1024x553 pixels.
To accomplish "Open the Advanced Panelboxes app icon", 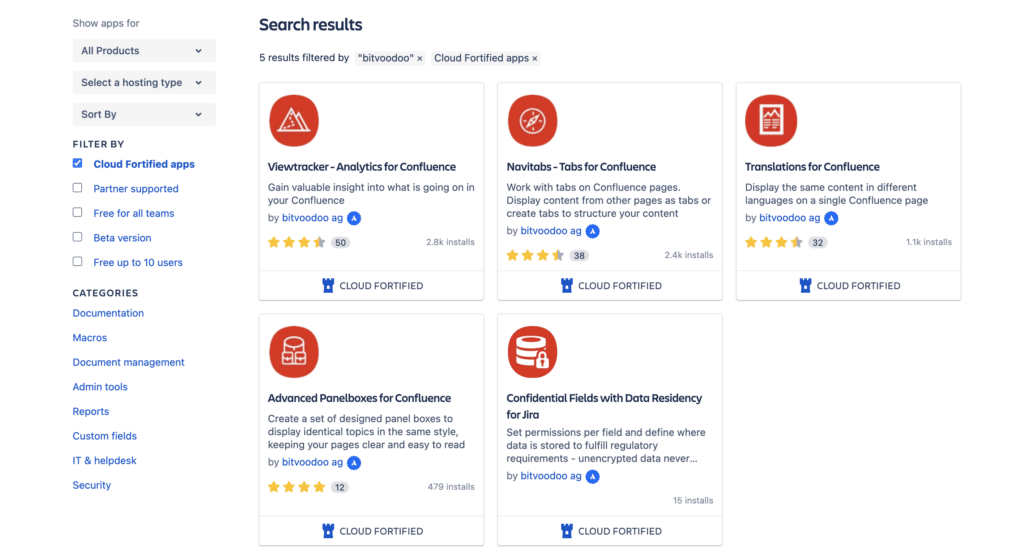I will tap(294, 352).
